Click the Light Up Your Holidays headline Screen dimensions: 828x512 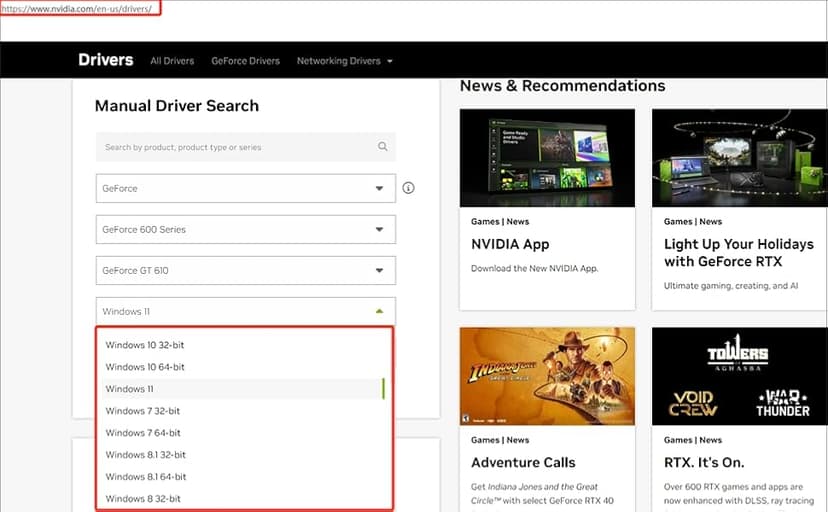[x=738, y=252]
